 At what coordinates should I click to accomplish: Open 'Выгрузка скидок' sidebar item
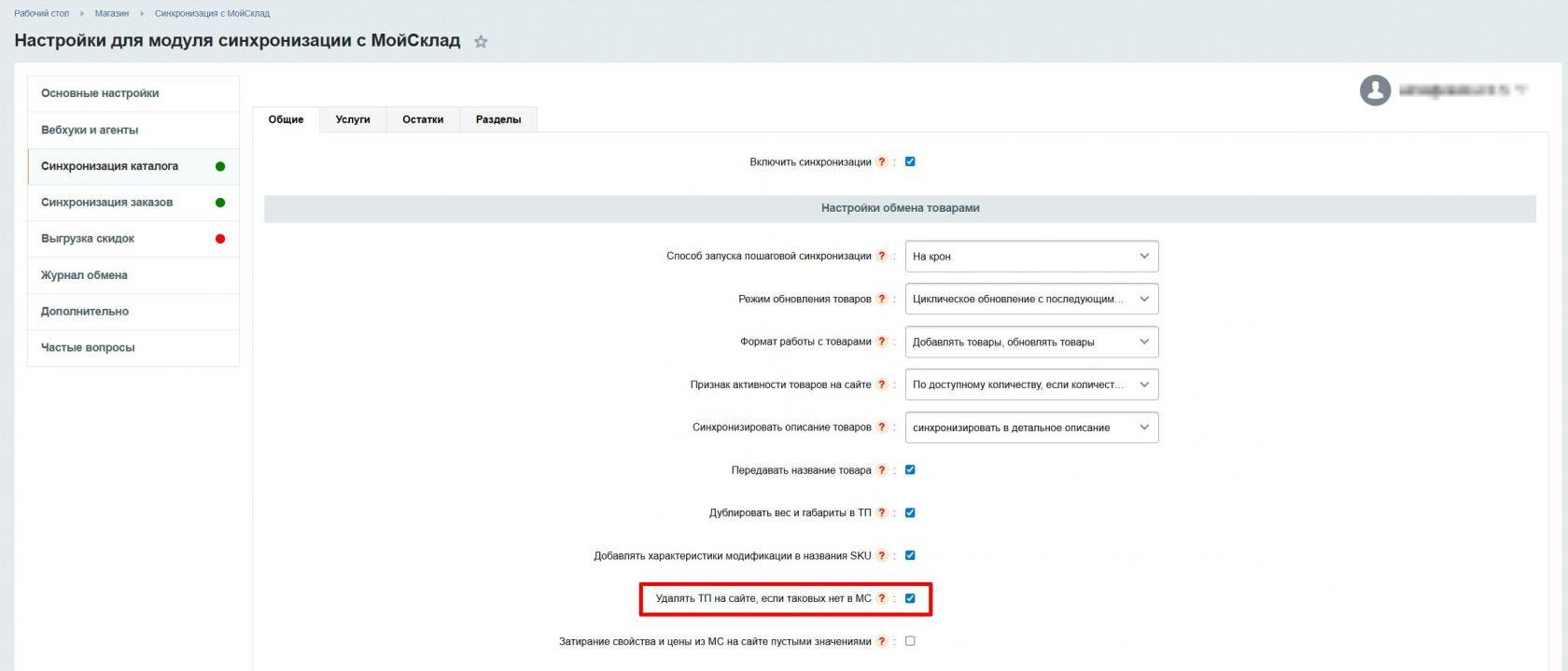click(x=133, y=239)
